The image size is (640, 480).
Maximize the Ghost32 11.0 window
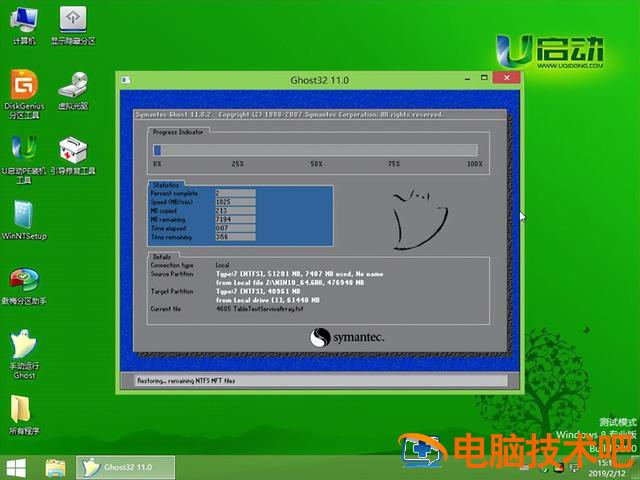pyautogui.click(x=485, y=78)
